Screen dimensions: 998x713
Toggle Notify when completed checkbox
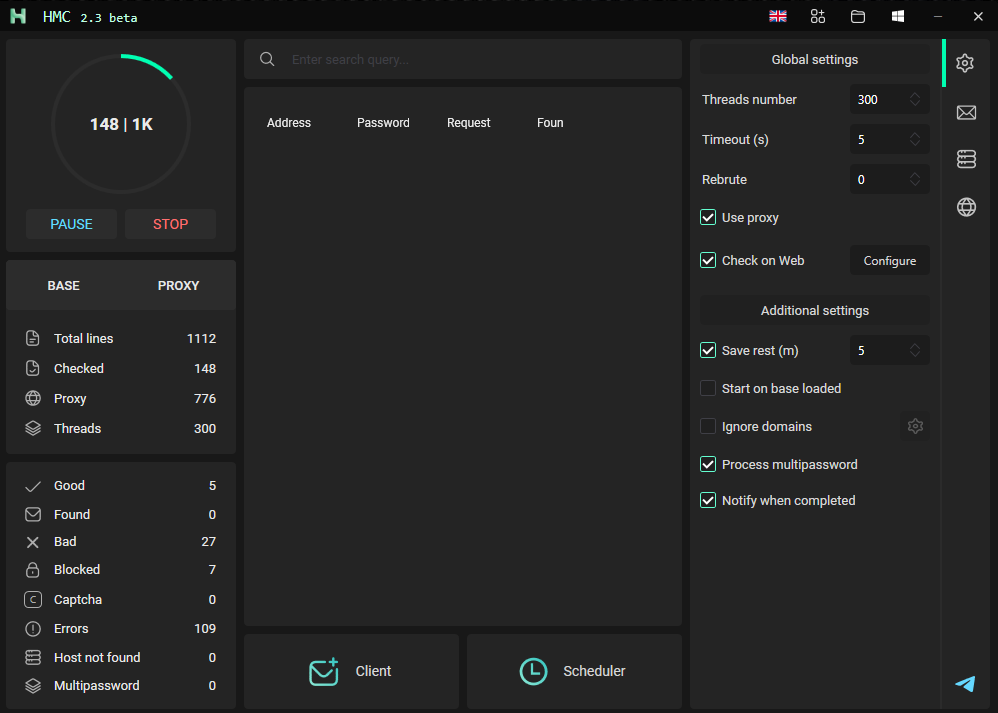point(708,500)
